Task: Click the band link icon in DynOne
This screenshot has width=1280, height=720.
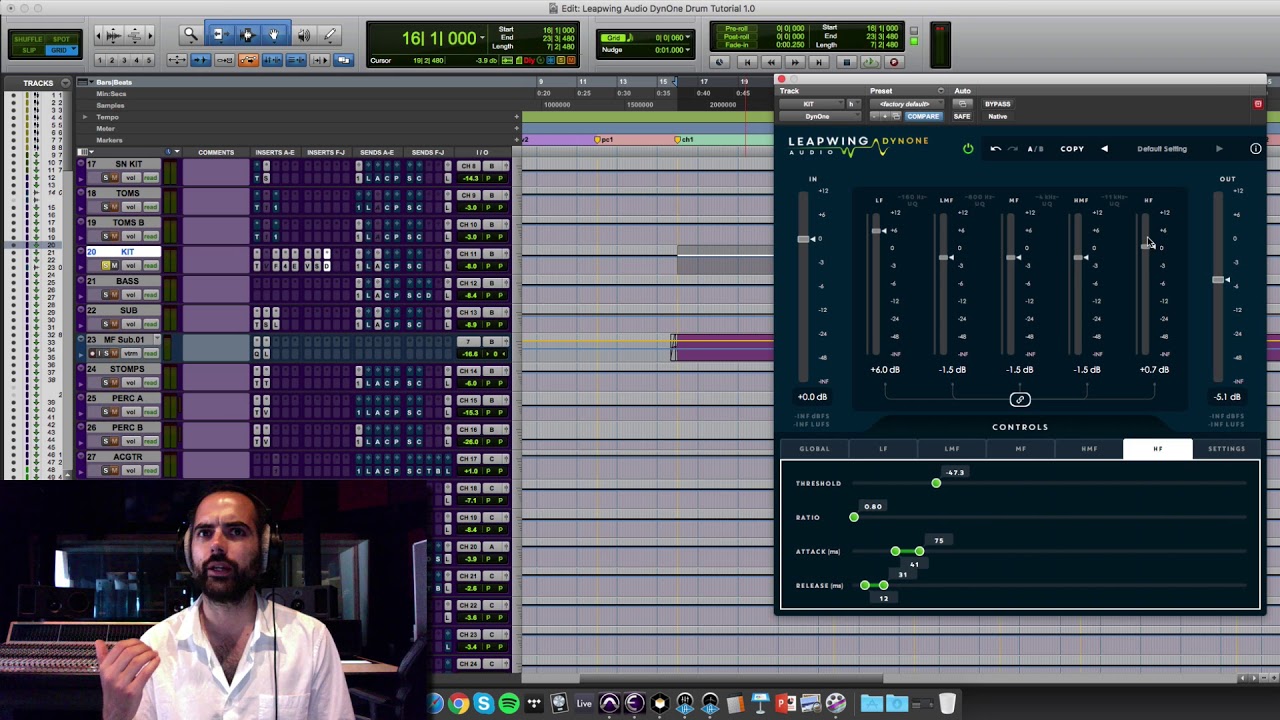Action: tap(1020, 400)
